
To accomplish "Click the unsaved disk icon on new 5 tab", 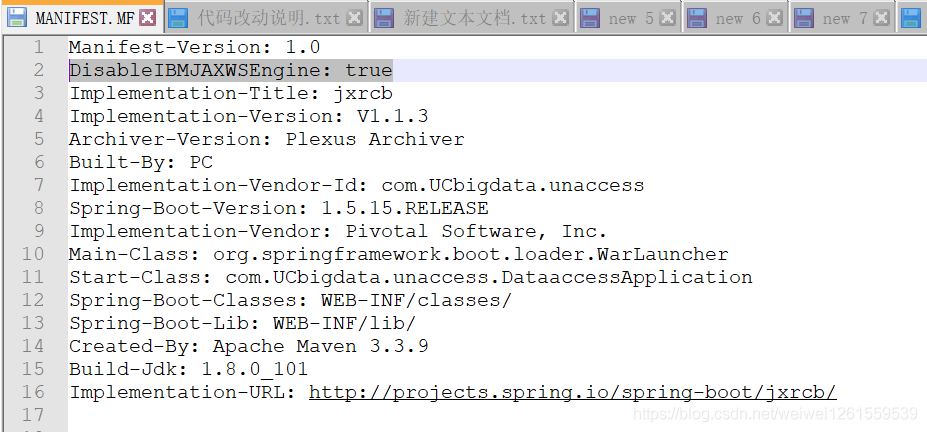I will click(589, 18).
